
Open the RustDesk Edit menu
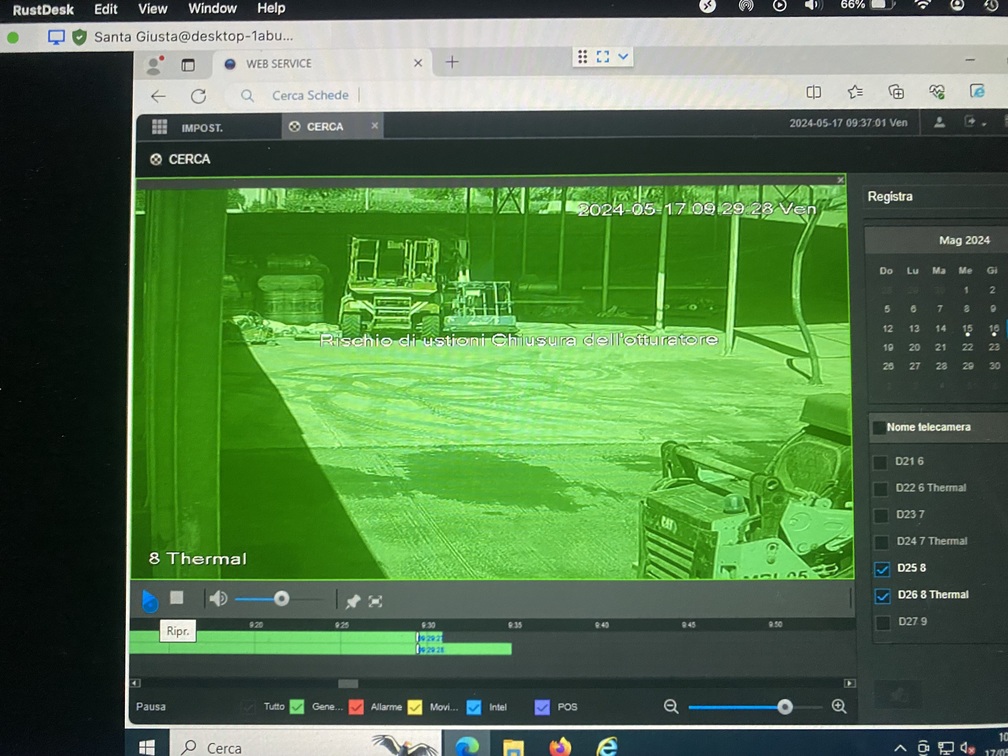(x=105, y=9)
